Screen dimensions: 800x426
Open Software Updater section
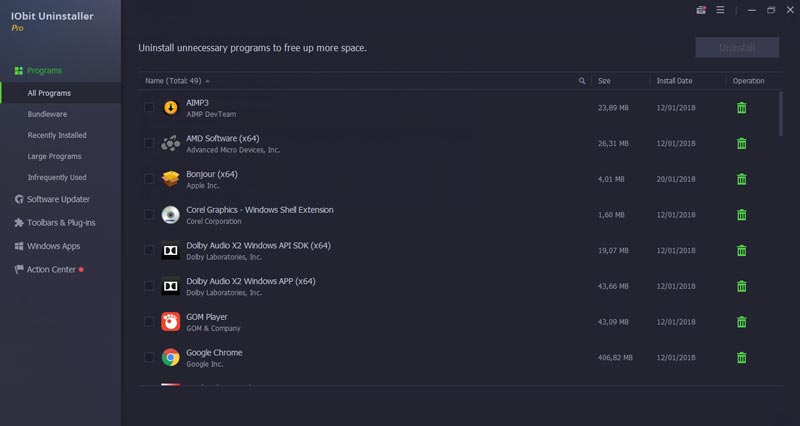click(x=60, y=199)
